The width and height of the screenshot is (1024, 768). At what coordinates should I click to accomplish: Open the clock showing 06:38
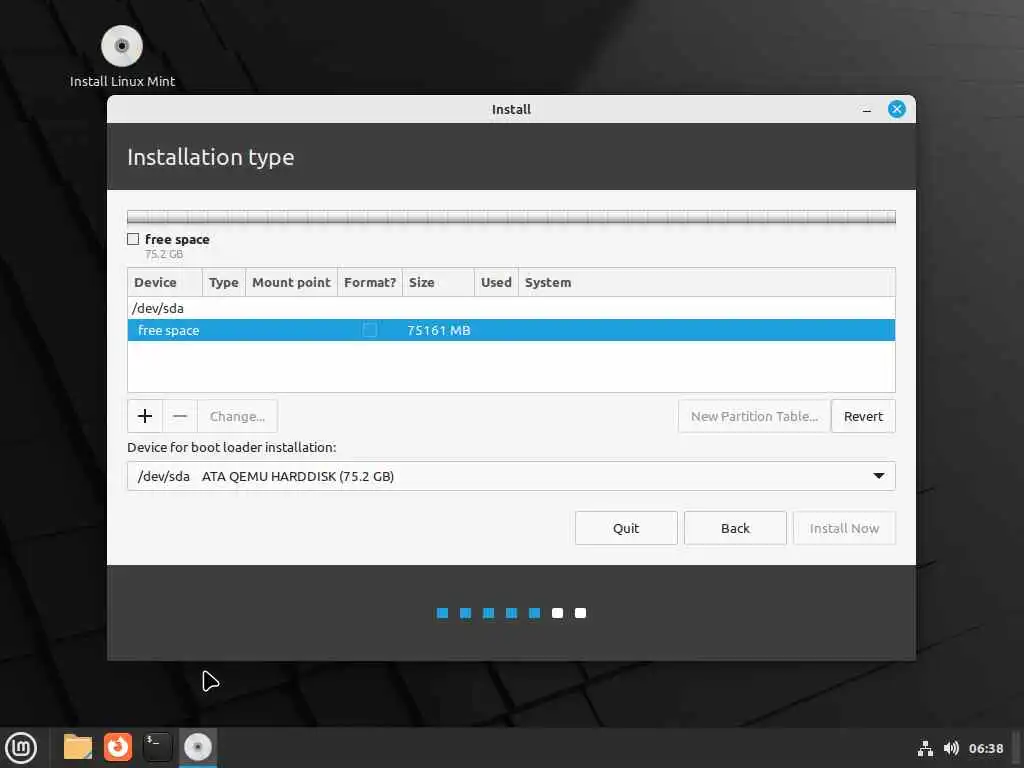click(x=985, y=748)
